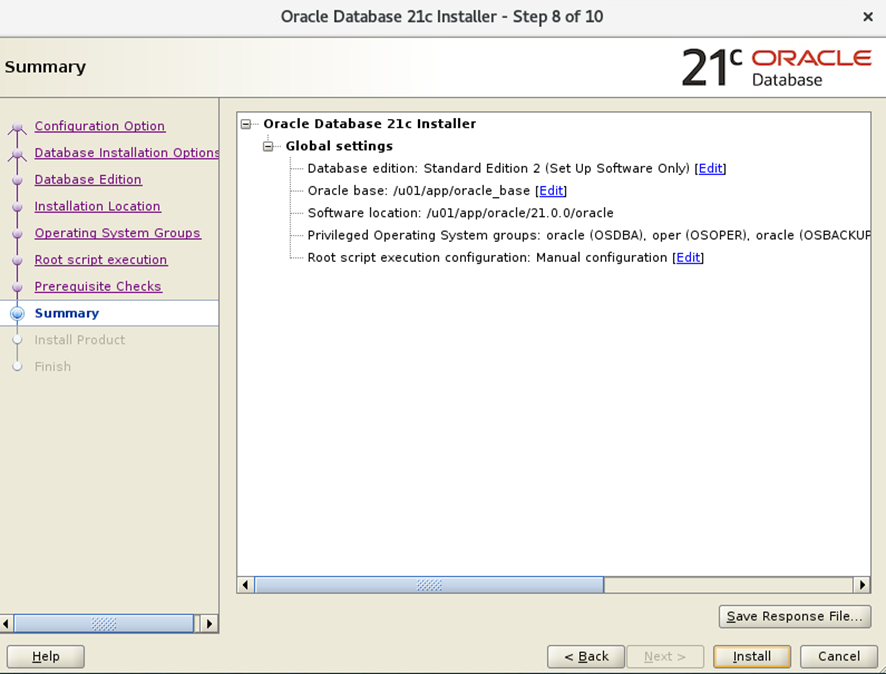Go back using the Back button
This screenshot has height=674, width=886.
tap(586, 656)
